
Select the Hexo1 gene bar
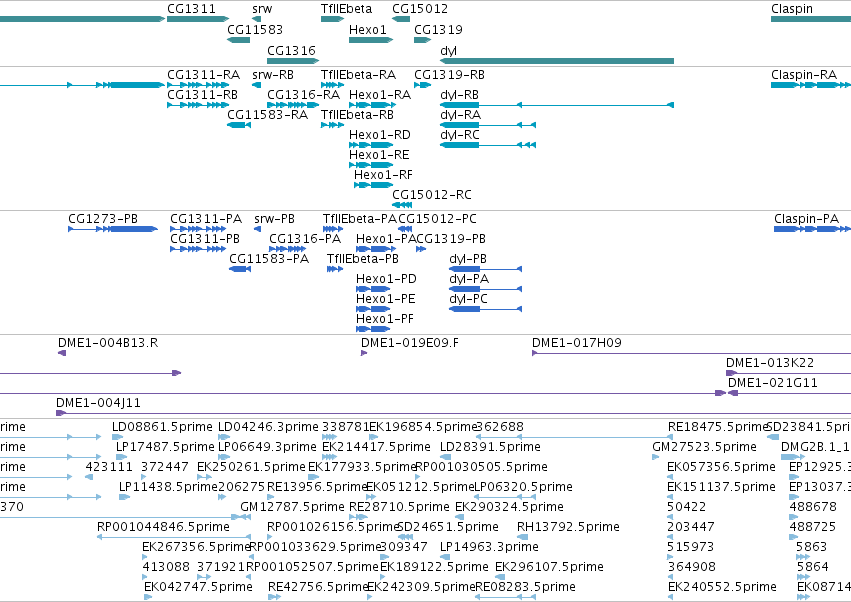tap(371, 40)
